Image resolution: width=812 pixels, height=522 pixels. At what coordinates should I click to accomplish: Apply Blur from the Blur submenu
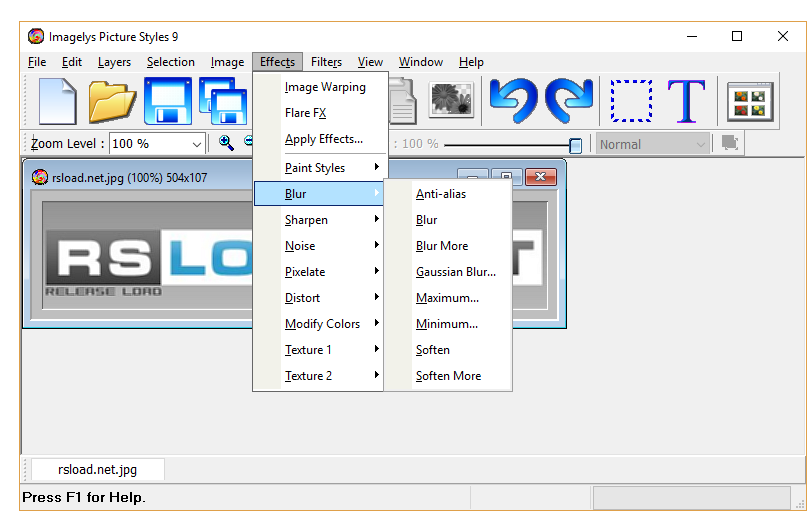[x=448, y=220]
